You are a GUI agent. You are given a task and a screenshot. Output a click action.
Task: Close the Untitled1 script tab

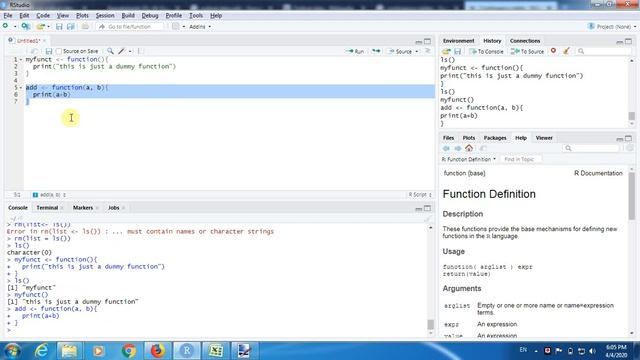point(44,41)
